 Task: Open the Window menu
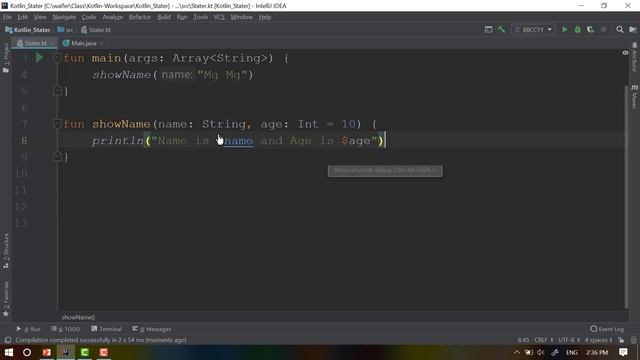click(x=242, y=17)
